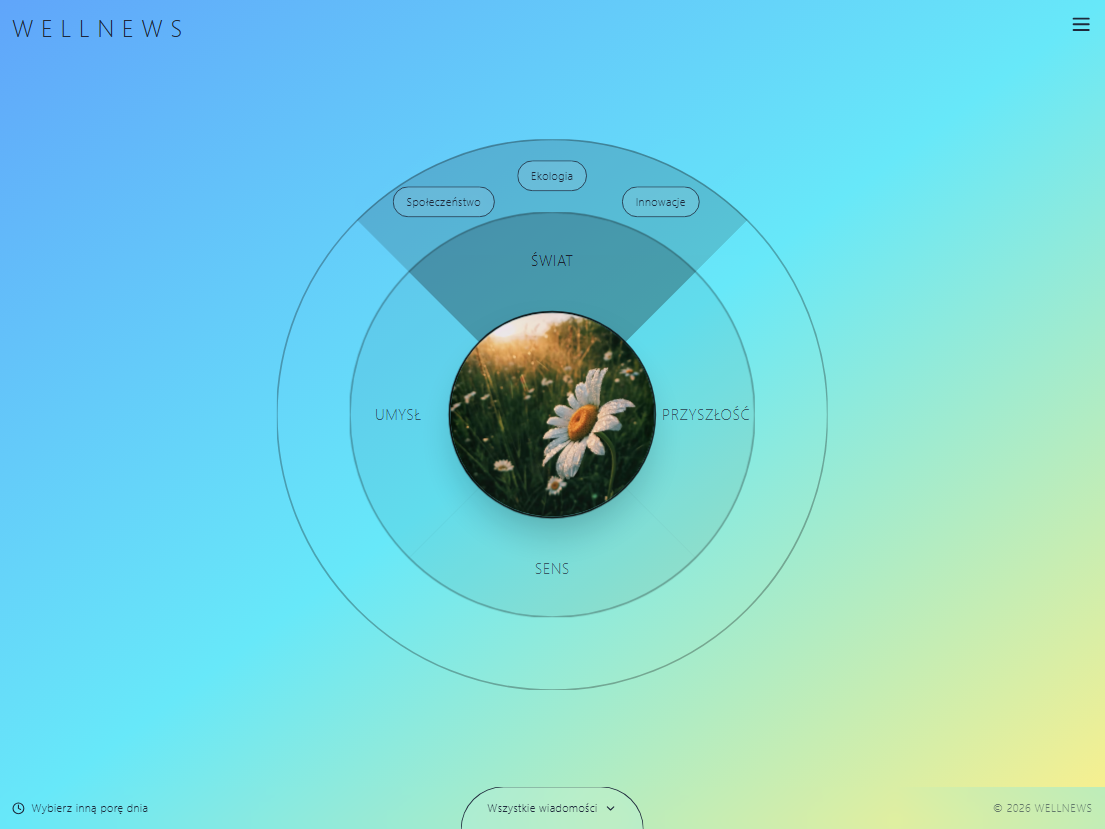Open the SENS section
The width and height of the screenshot is (1105, 829).
(x=552, y=569)
